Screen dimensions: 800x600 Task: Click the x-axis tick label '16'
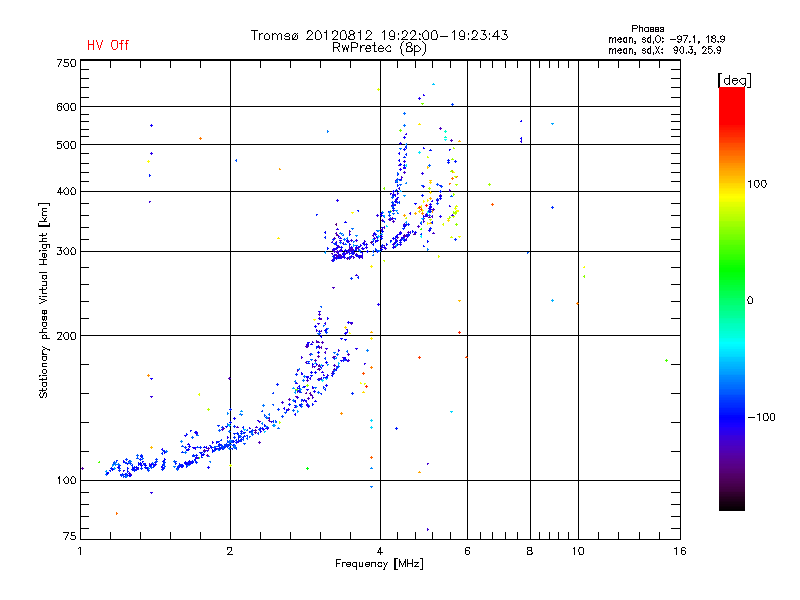pos(680,551)
